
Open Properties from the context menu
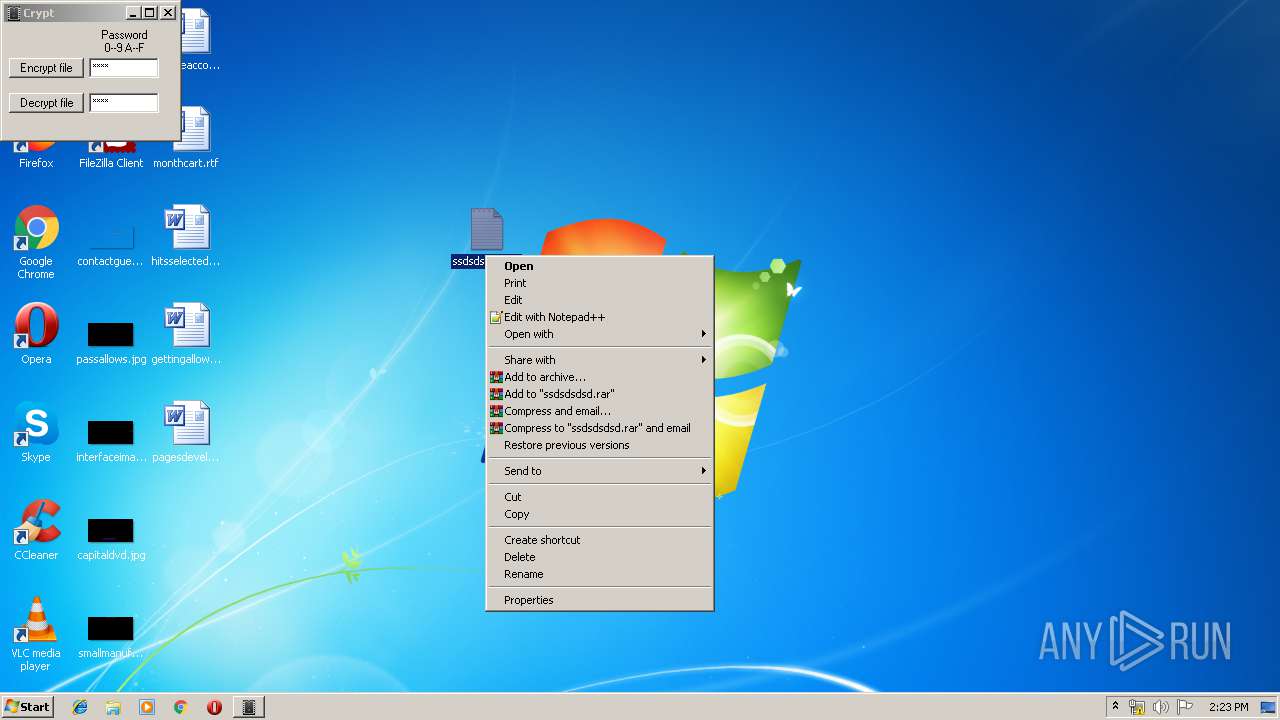tap(600, 600)
